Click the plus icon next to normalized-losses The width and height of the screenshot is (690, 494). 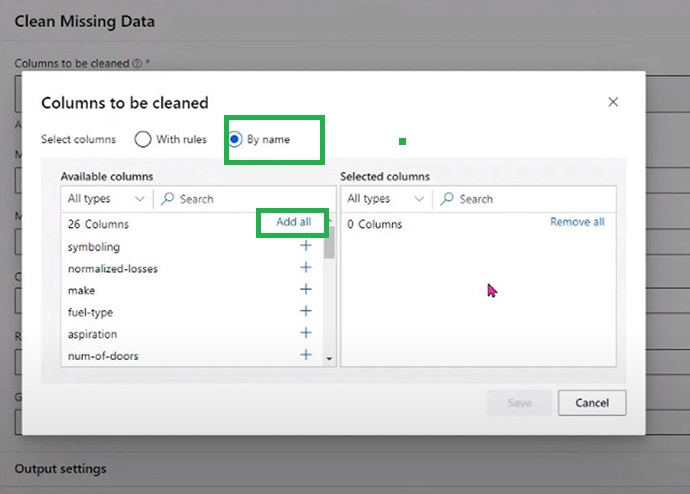click(306, 268)
